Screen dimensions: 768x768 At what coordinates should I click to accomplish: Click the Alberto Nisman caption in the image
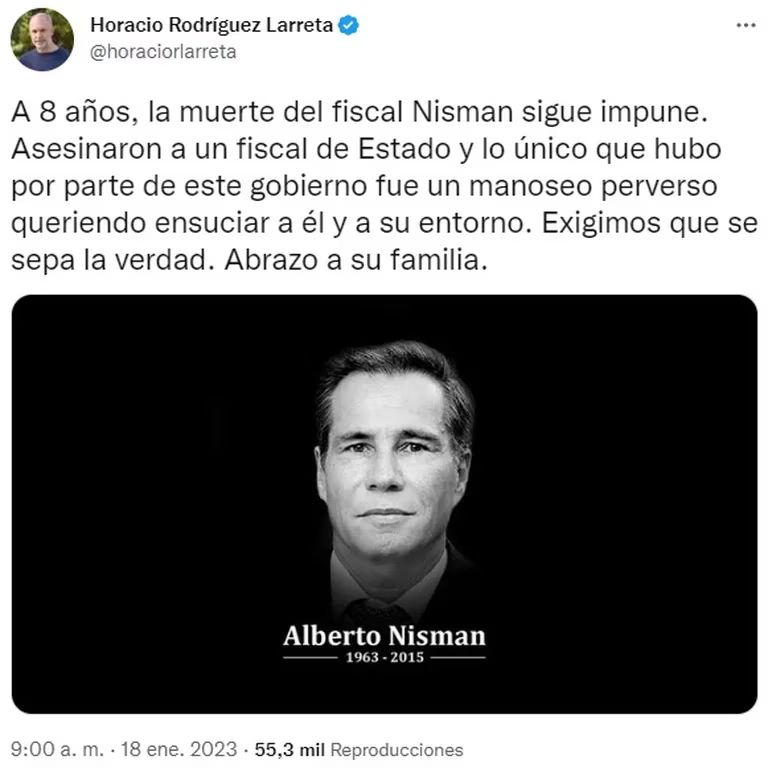pyautogui.click(x=384, y=636)
